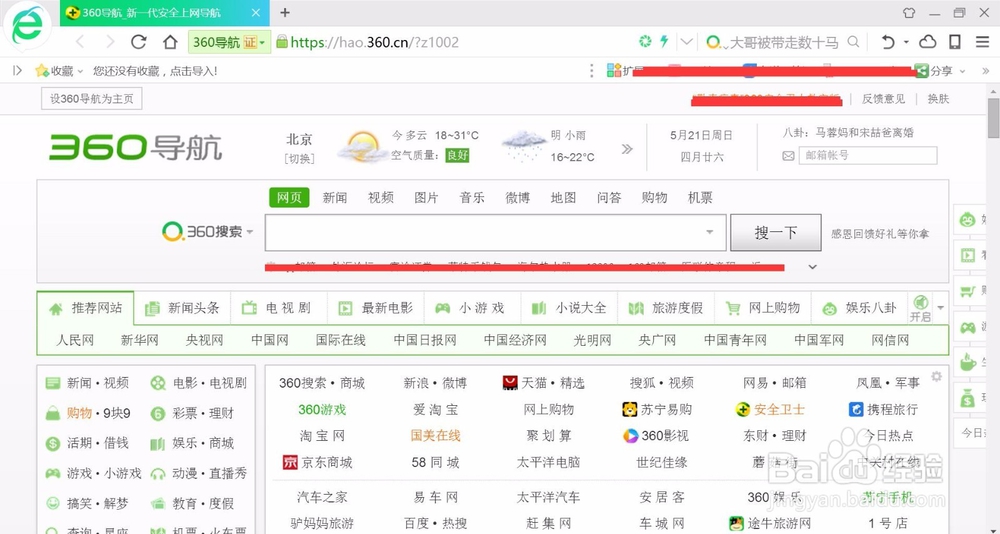Image resolution: width=1000 pixels, height=534 pixels.
Task: Open 淘宝网 link
Action: pos(322,436)
